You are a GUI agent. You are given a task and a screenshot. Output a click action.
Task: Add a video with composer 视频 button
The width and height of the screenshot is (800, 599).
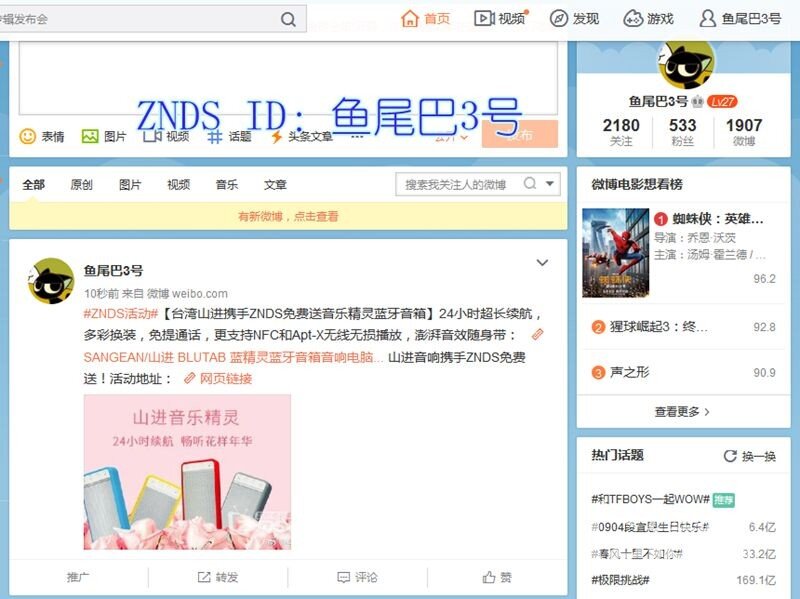click(x=166, y=136)
